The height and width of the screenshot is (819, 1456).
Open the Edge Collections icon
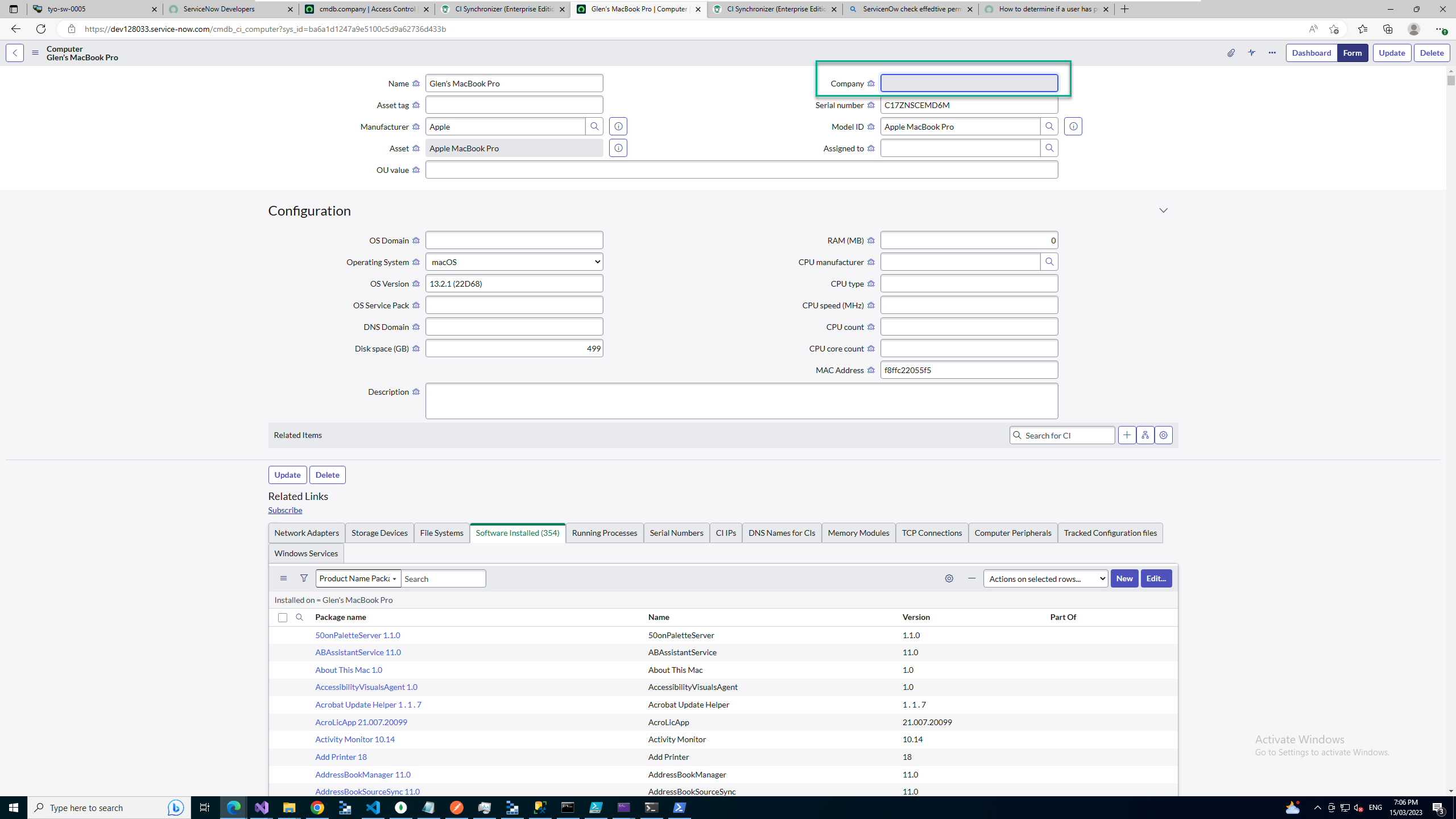point(1388,29)
